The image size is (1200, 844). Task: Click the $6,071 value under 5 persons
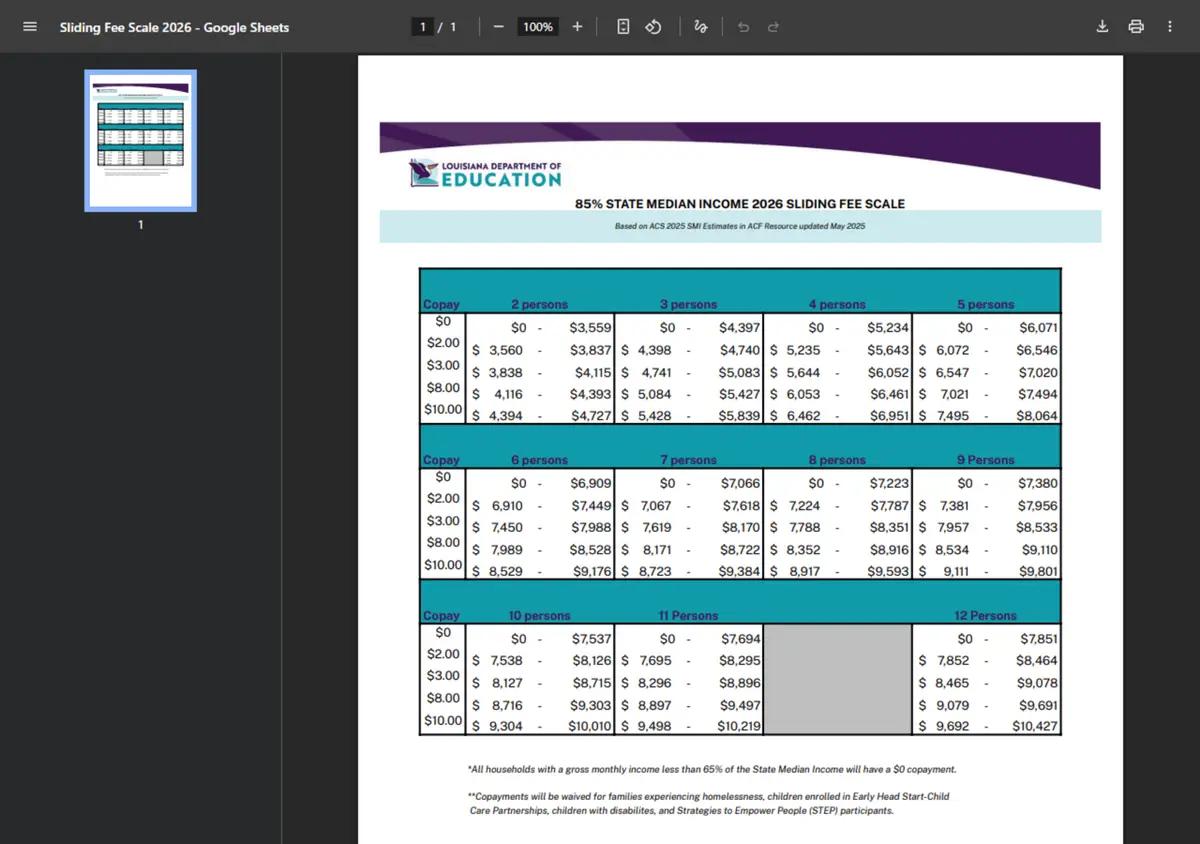tap(1038, 328)
